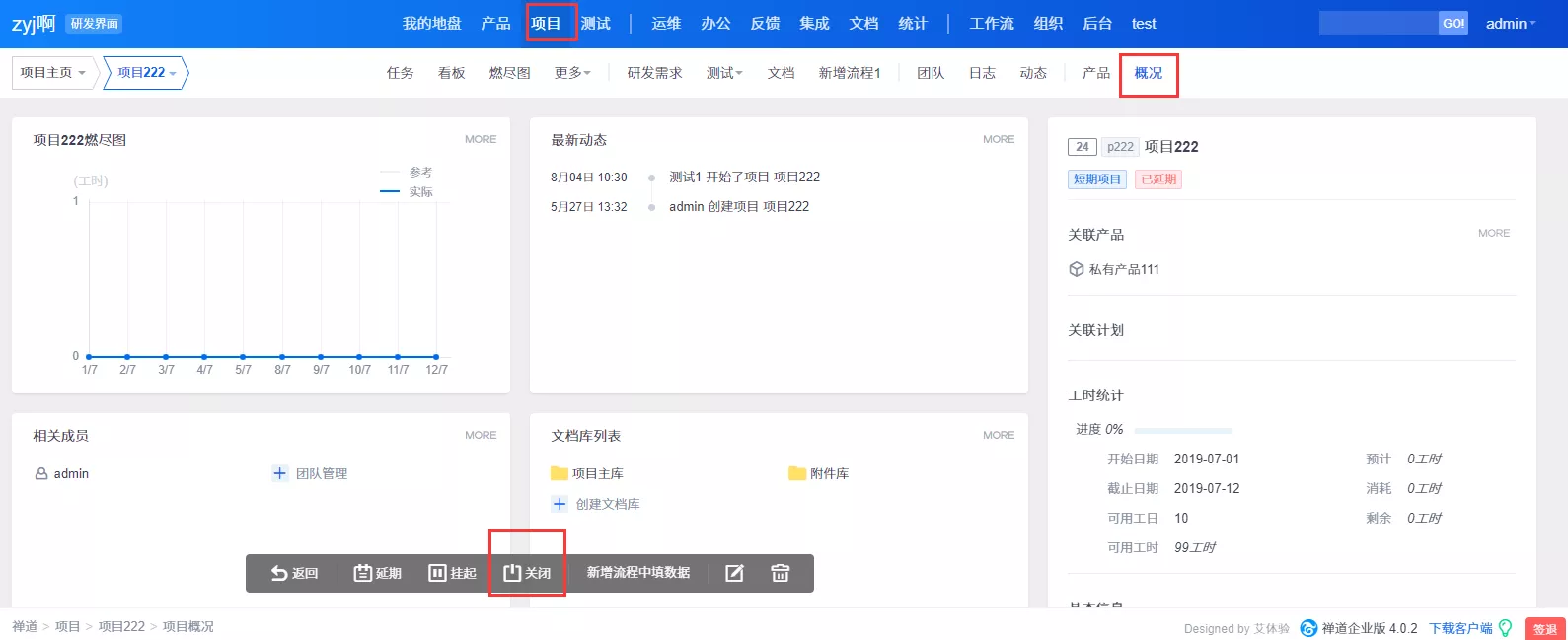Image resolution: width=1568 pixels, height=640 pixels.
Task: Click the 进度 progress bar
Action: coord(1183,430)
